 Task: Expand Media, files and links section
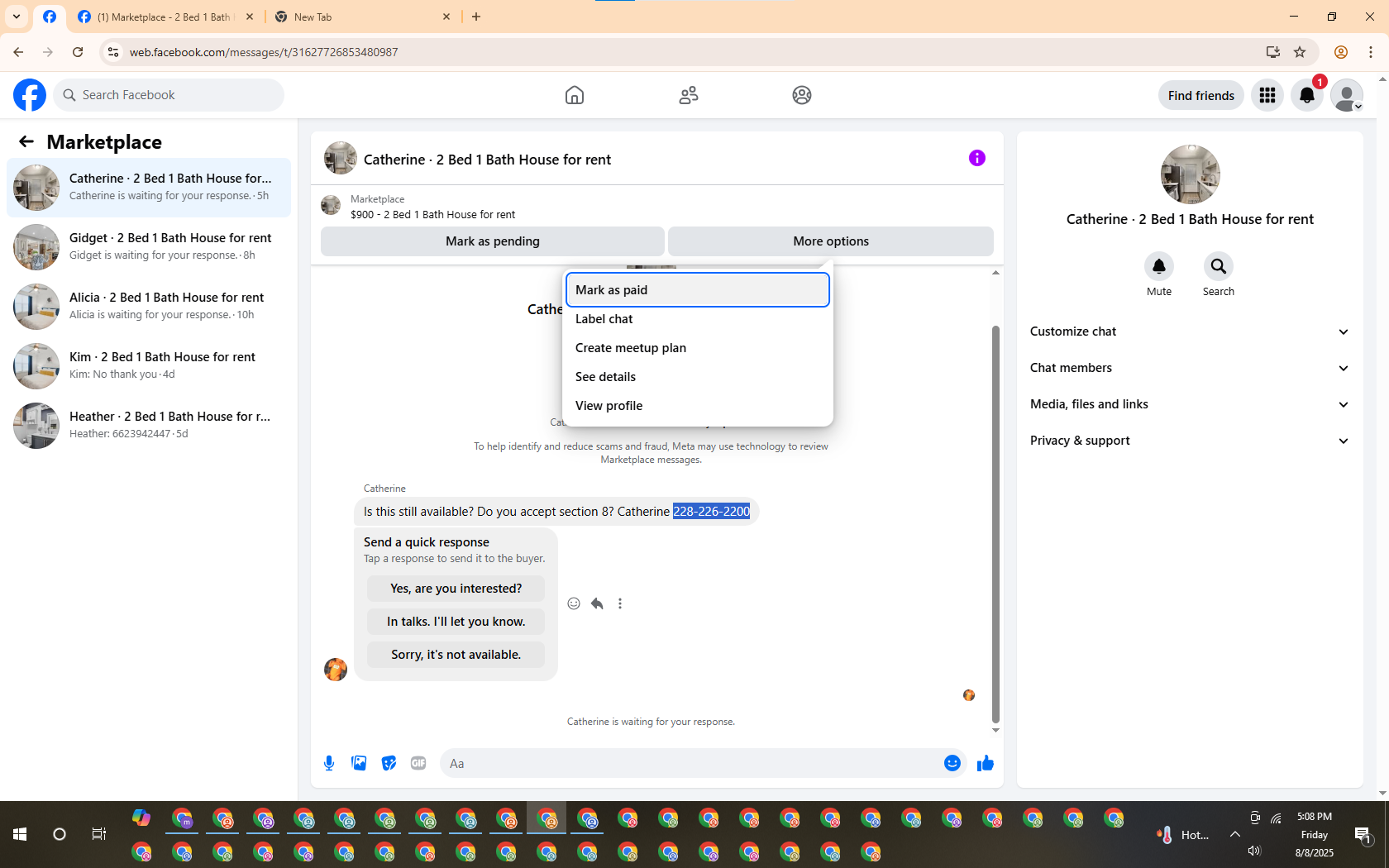coord(1190,404)
